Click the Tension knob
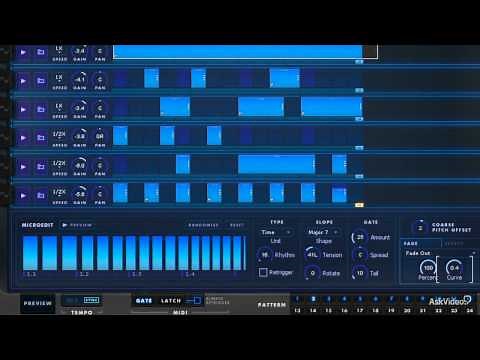The width and height of the screenshot is (480, 360). pyautogui.click(x=312, y=255)
